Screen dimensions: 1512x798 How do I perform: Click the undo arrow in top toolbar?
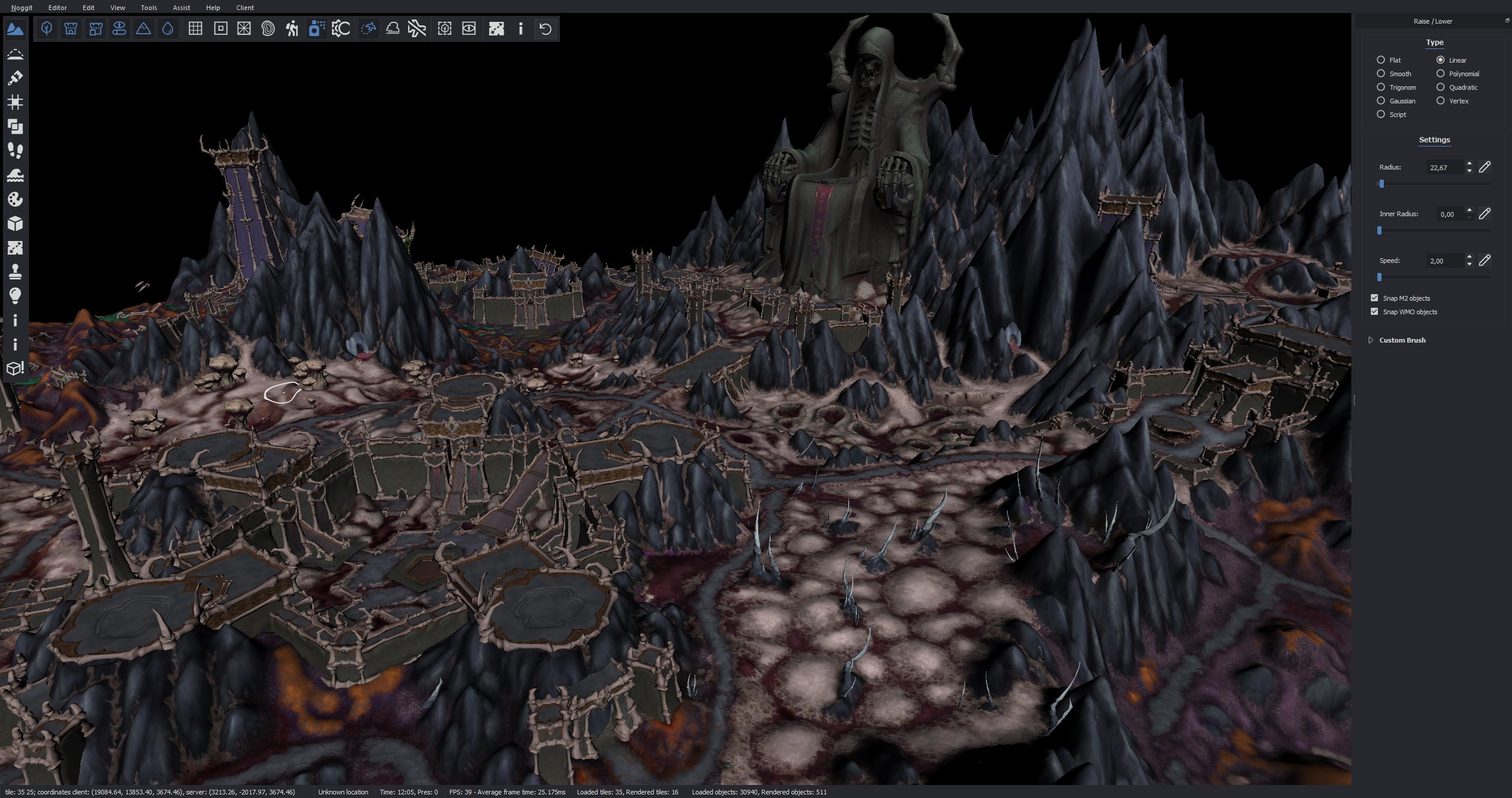(x=545, y=28)
